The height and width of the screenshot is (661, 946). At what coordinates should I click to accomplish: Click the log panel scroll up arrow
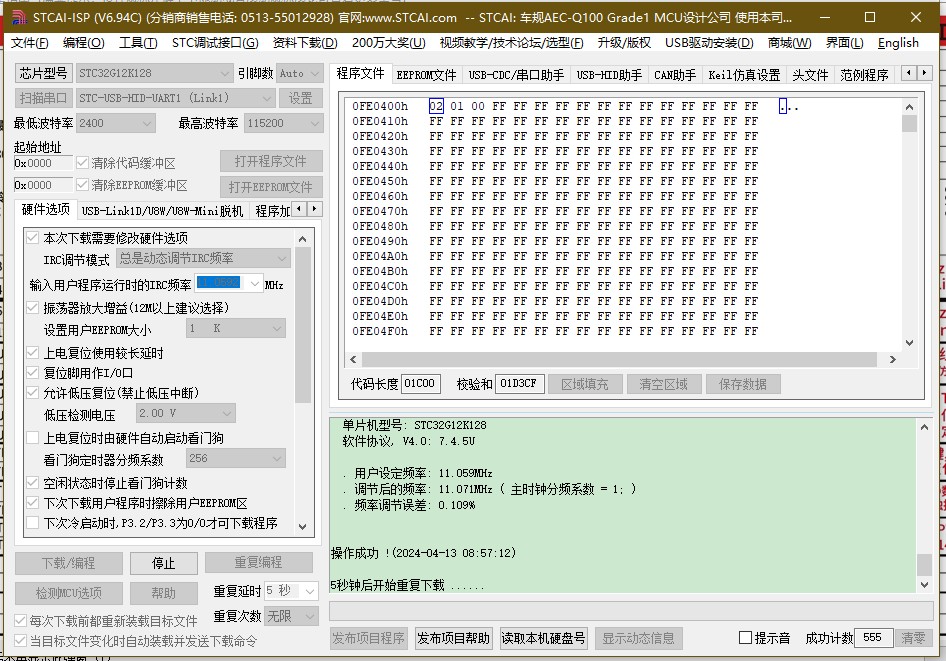pyautogui.click(x=924, y=427)
